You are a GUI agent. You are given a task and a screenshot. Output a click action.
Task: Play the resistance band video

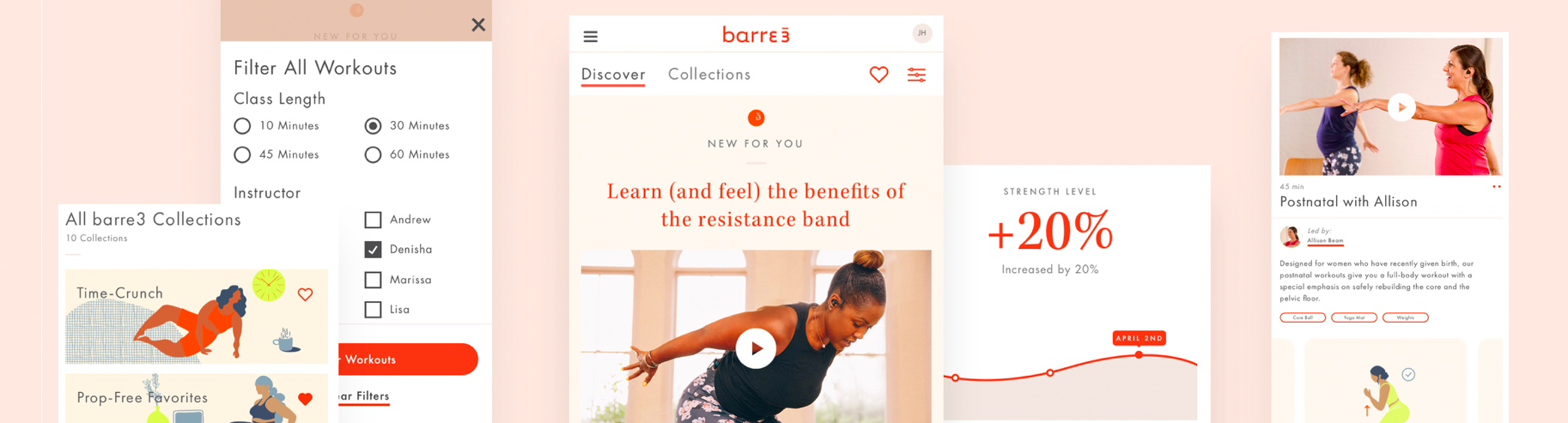756,348
